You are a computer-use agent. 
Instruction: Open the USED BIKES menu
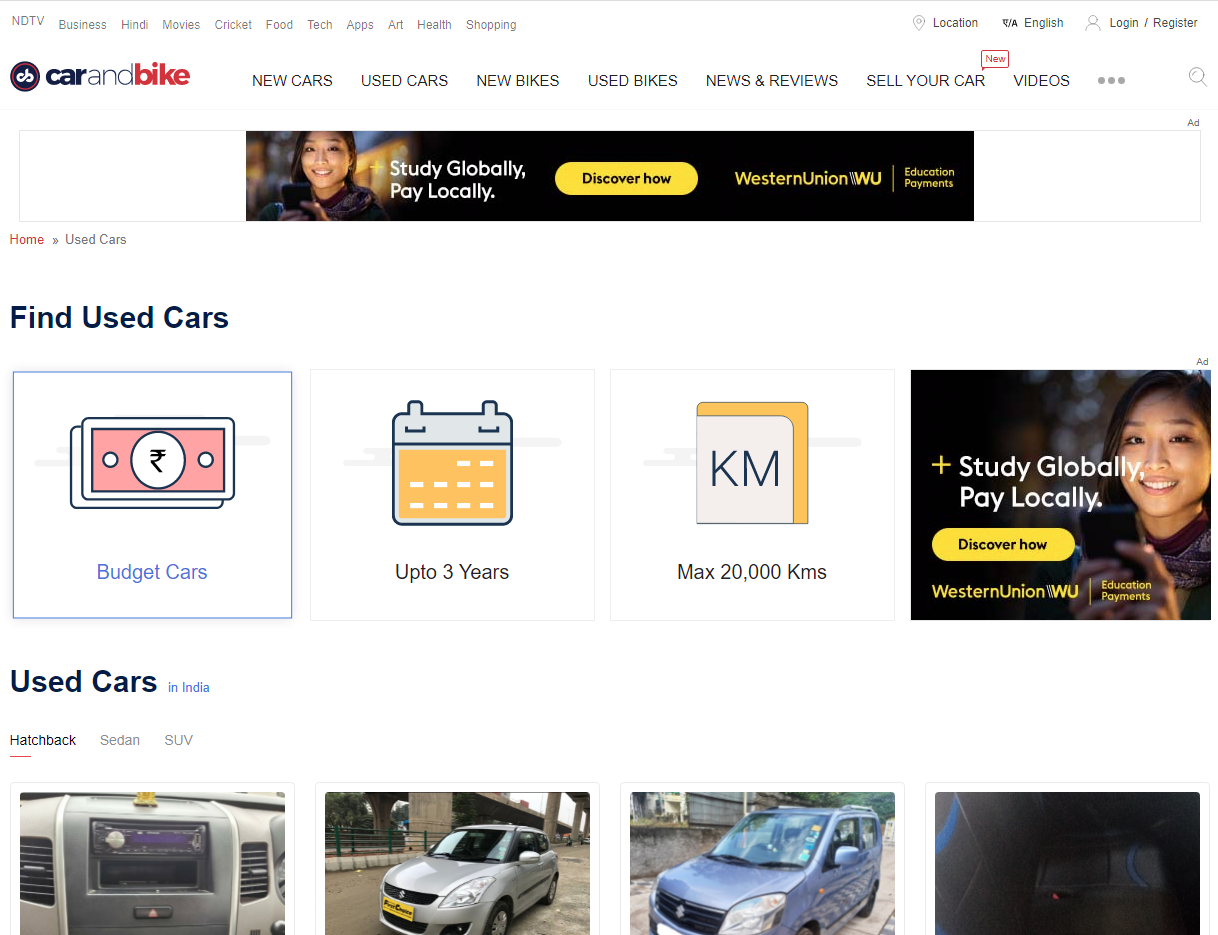[633, 81]
